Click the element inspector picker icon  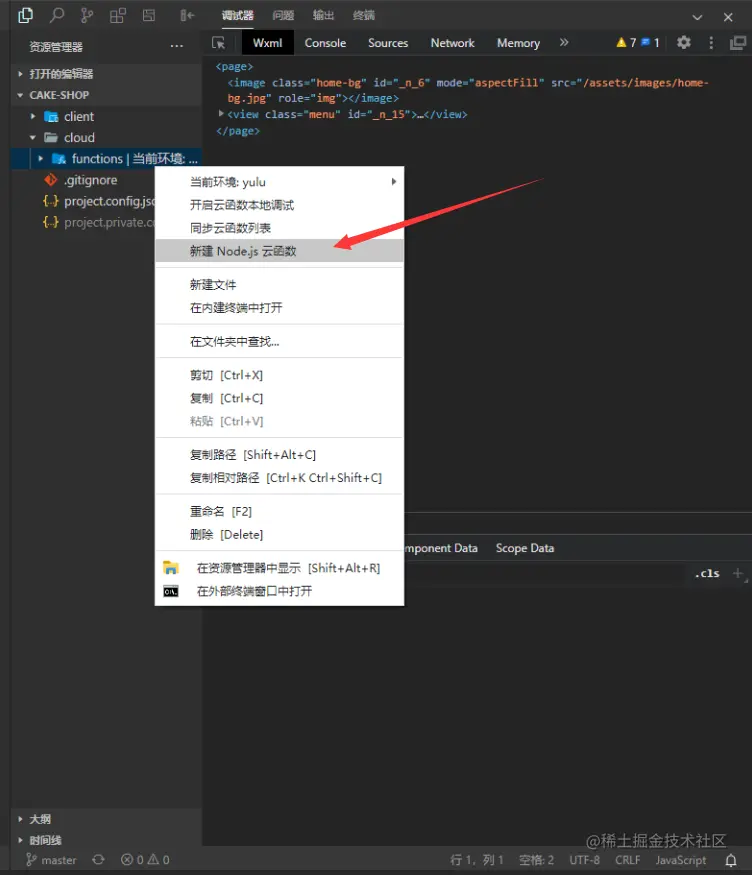point(219,43)
